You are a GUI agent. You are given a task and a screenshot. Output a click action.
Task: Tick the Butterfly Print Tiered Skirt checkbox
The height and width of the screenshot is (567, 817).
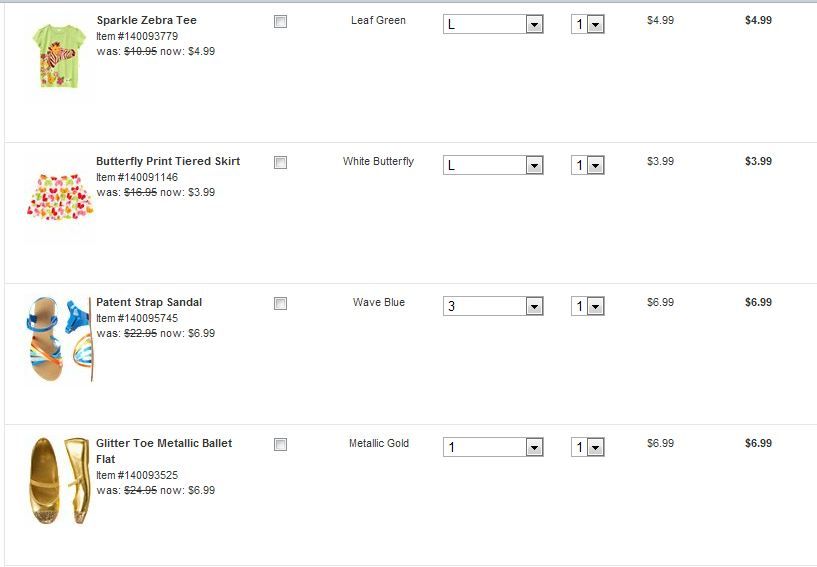point(280,162)
